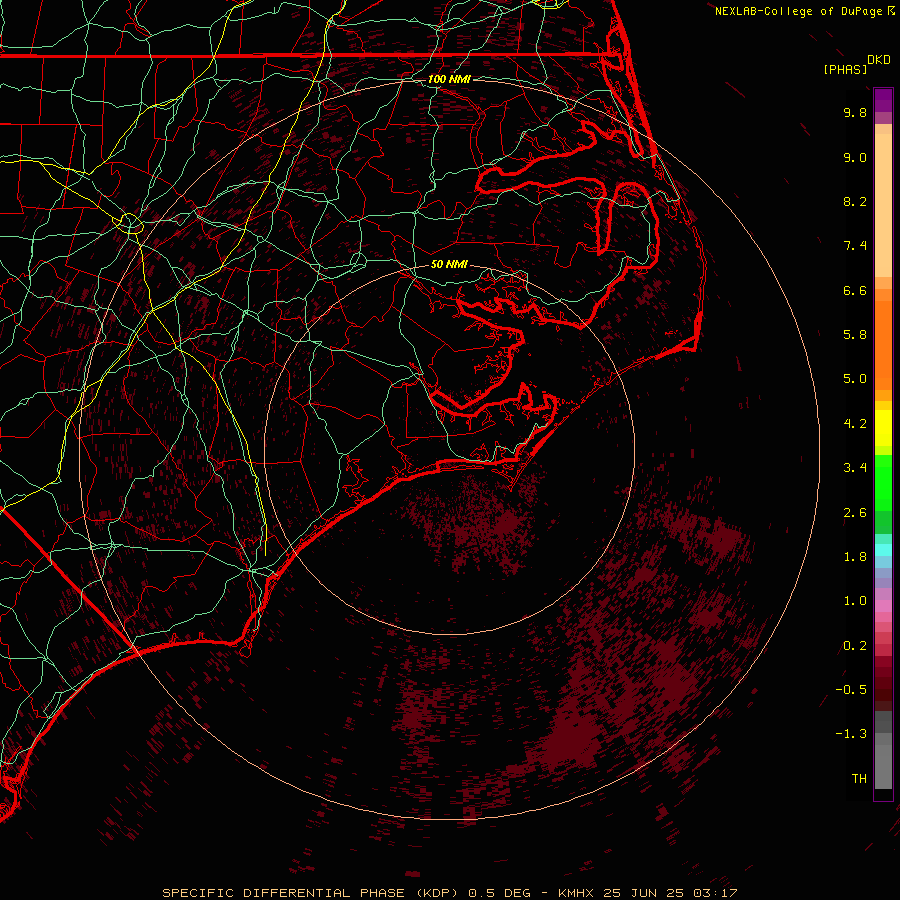Click the 50 NMI range ring label

click(x=449, y=264)
